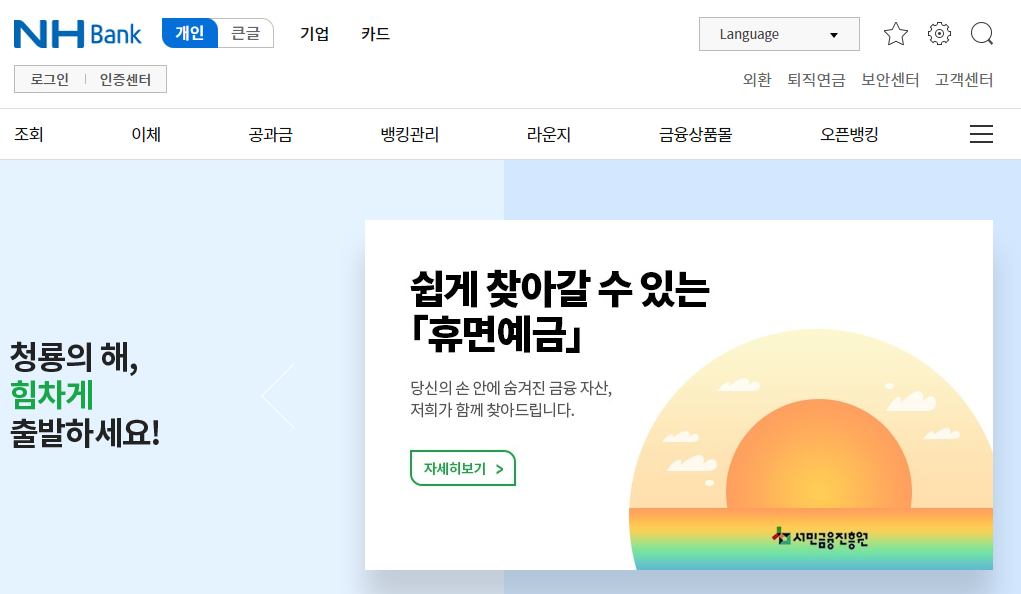
Task: Open the 기업 tab
Action: tap(315, 34)
